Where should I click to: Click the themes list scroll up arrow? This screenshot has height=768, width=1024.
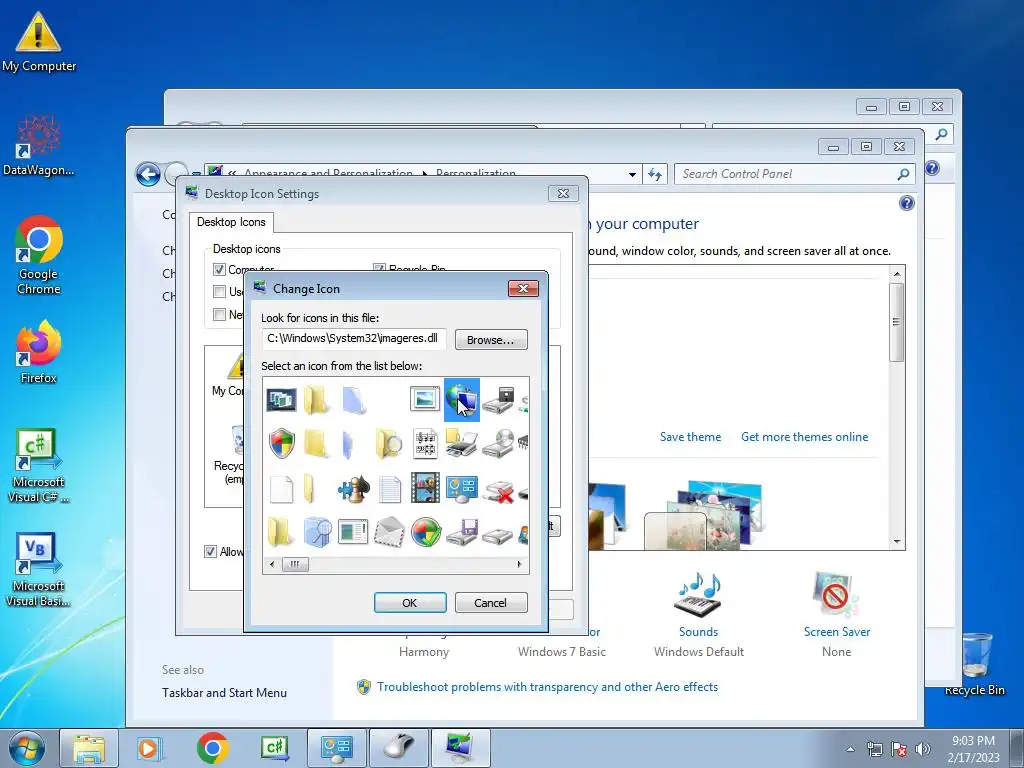[897, 274]
